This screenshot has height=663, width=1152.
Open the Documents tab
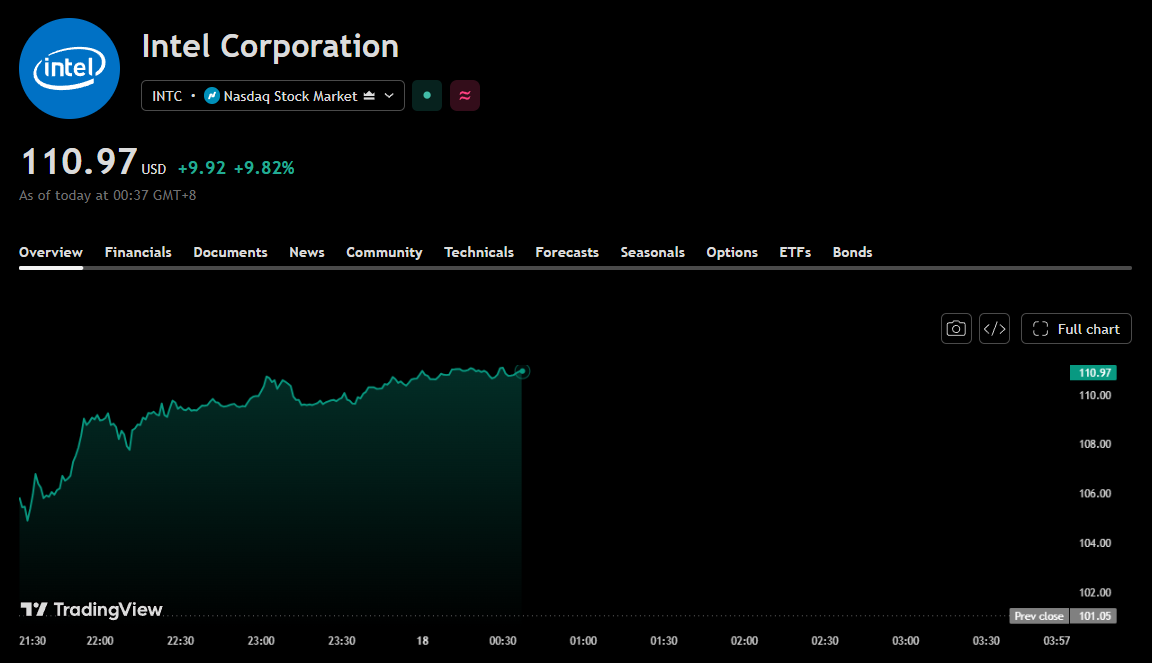coord(230,252)
